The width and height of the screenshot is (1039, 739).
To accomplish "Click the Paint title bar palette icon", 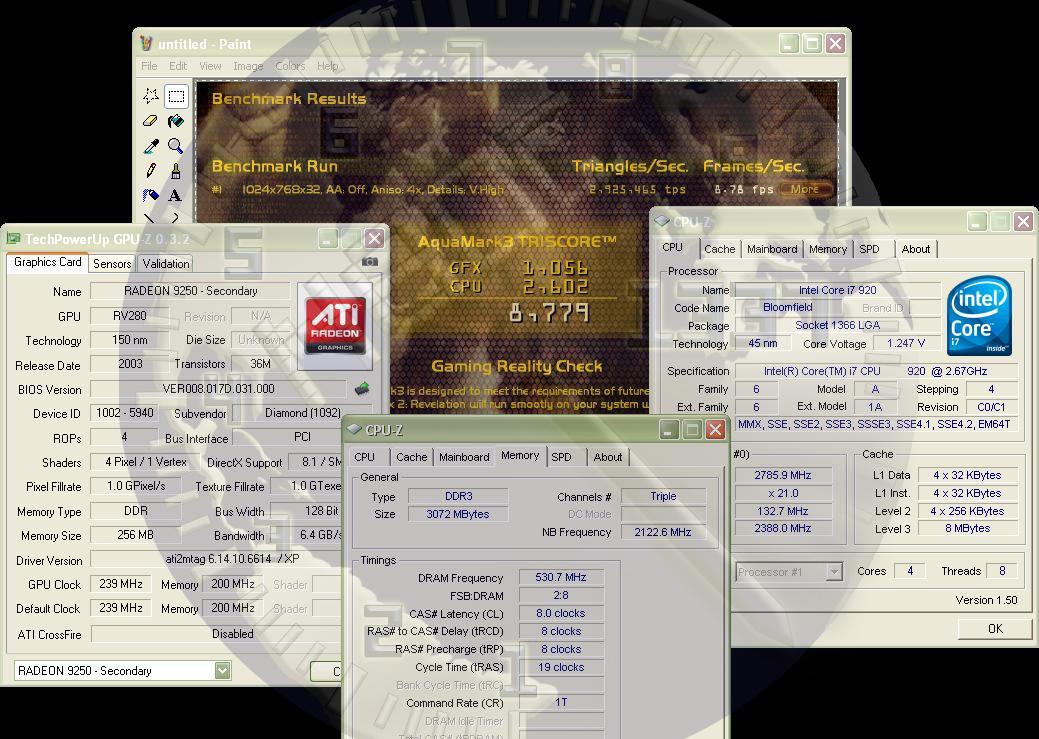I will pos(146,44).
